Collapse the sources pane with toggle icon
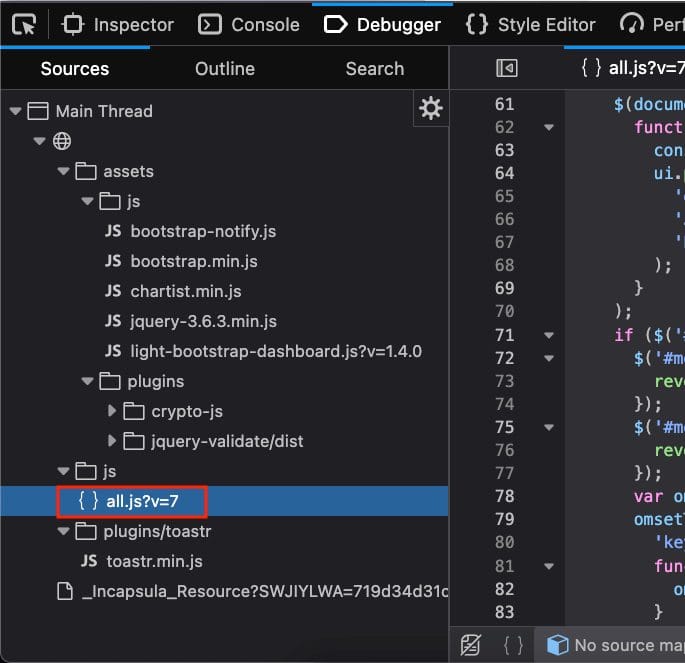This screenshot has height=663, width=685. coord(507,68)
